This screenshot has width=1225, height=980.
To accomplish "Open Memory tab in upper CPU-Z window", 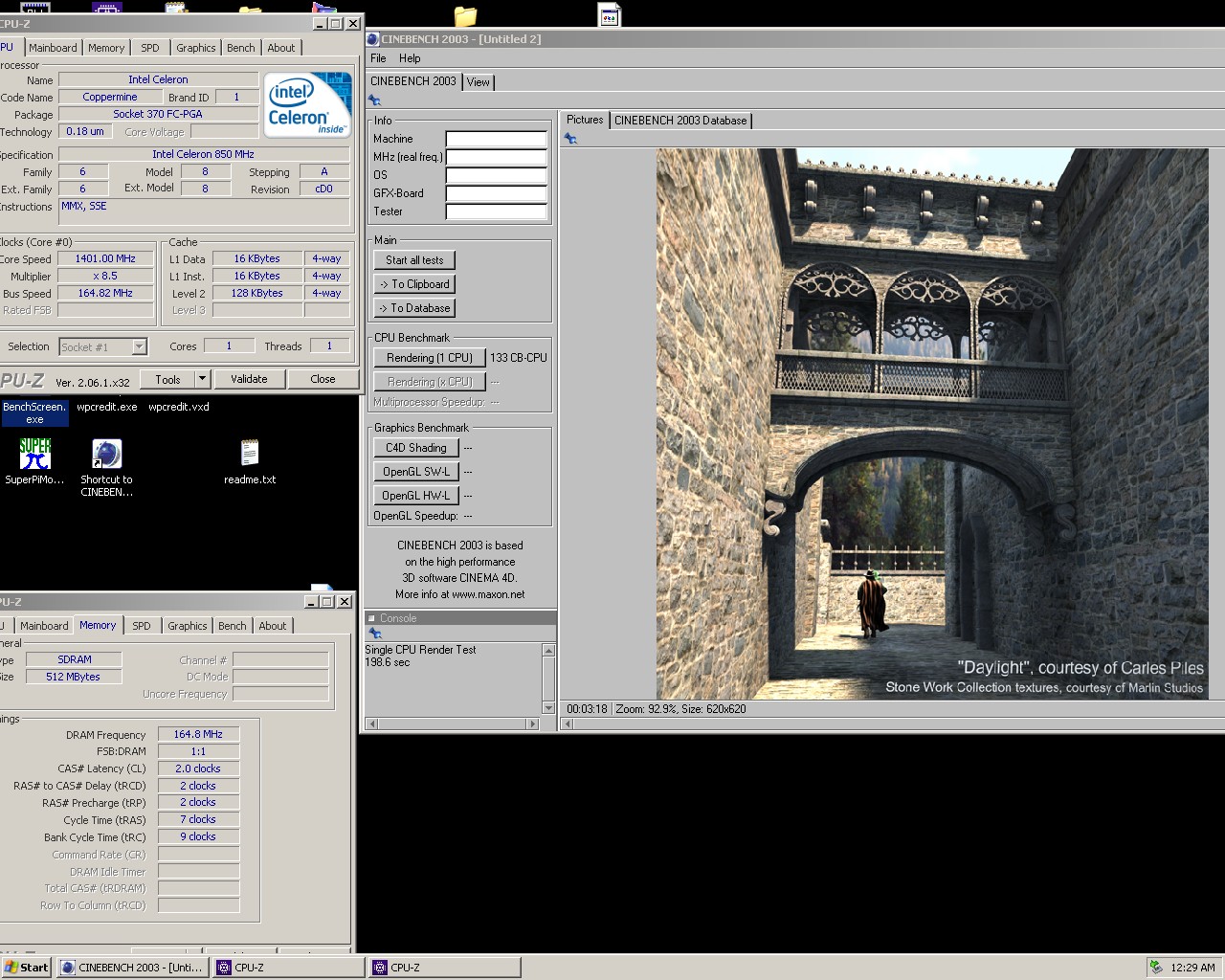I will click(x=106, y=48).
